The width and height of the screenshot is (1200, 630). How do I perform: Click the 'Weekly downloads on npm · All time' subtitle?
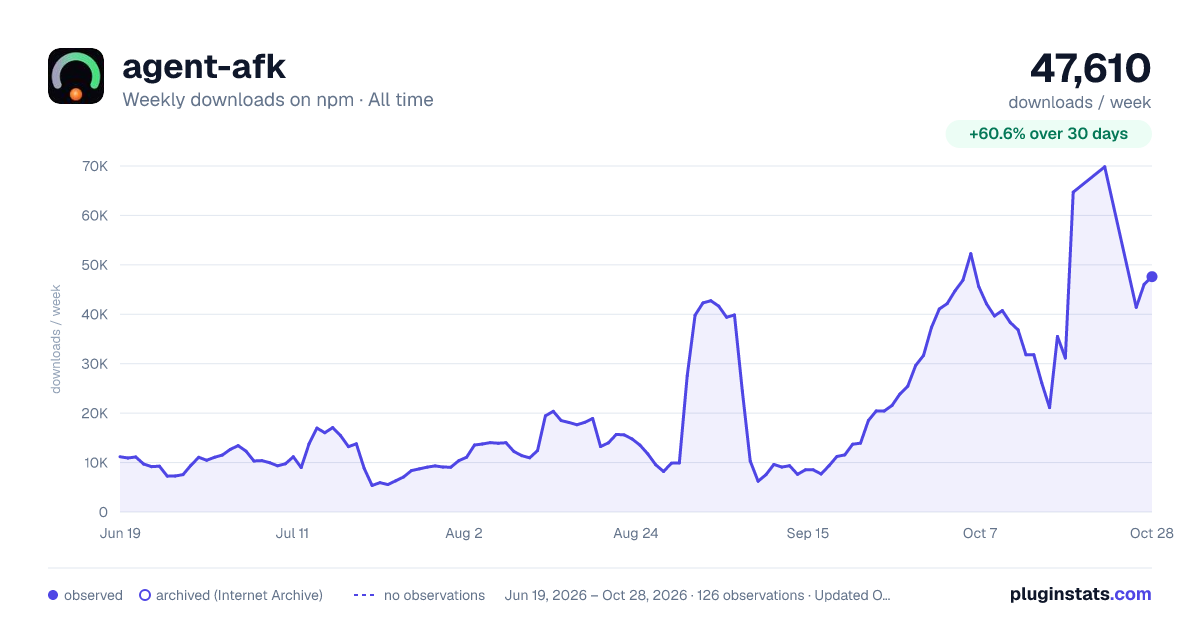point(278,100)
